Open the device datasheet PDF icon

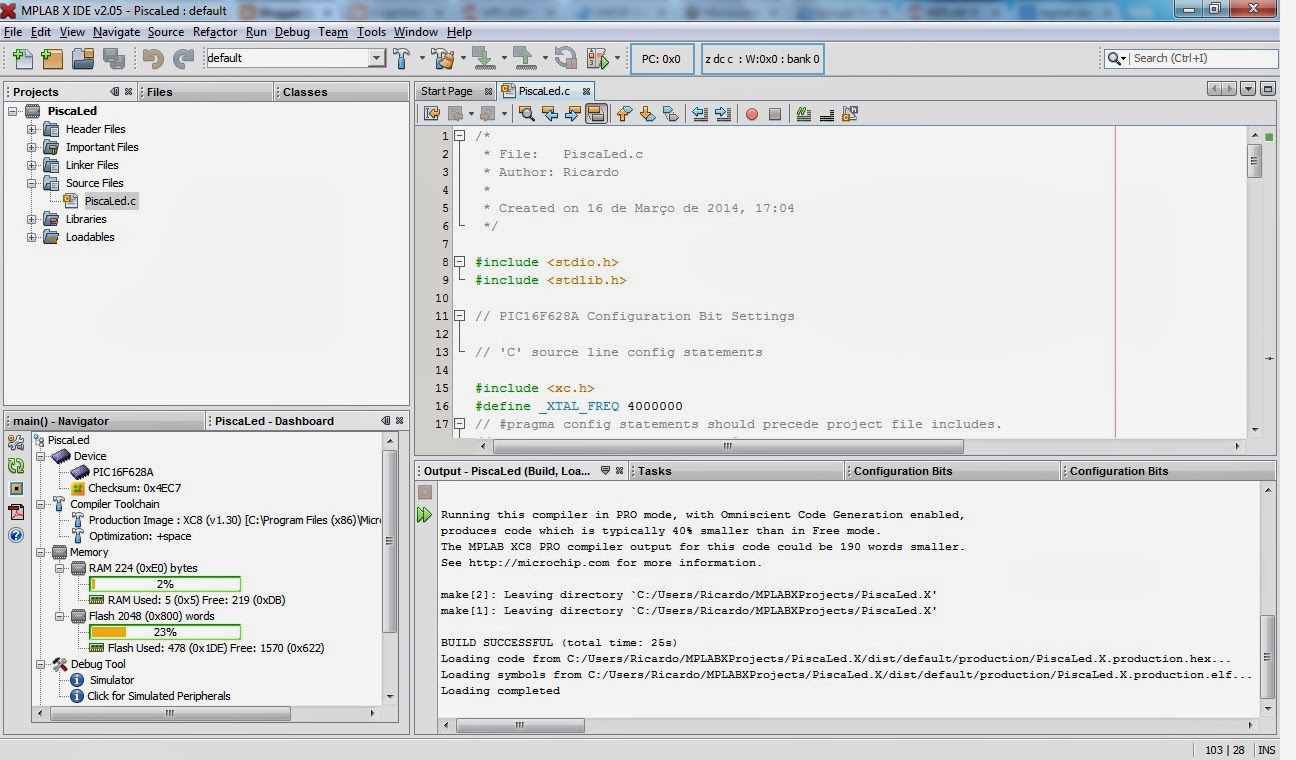(x=16, y=512)
